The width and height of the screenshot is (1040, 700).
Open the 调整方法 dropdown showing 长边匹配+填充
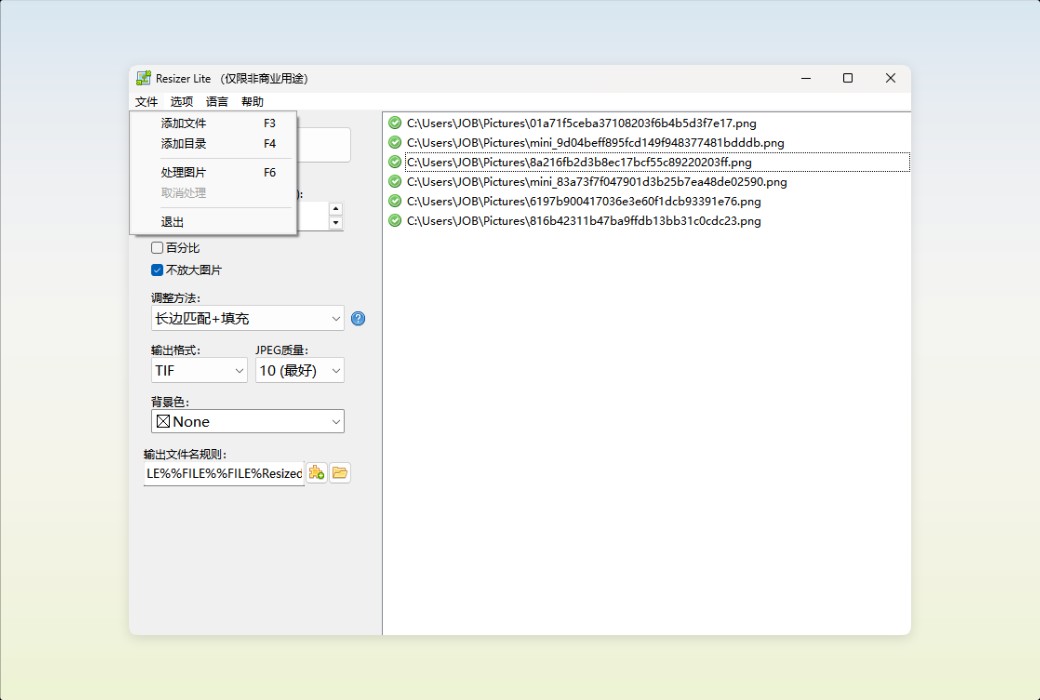click(247, 318)
